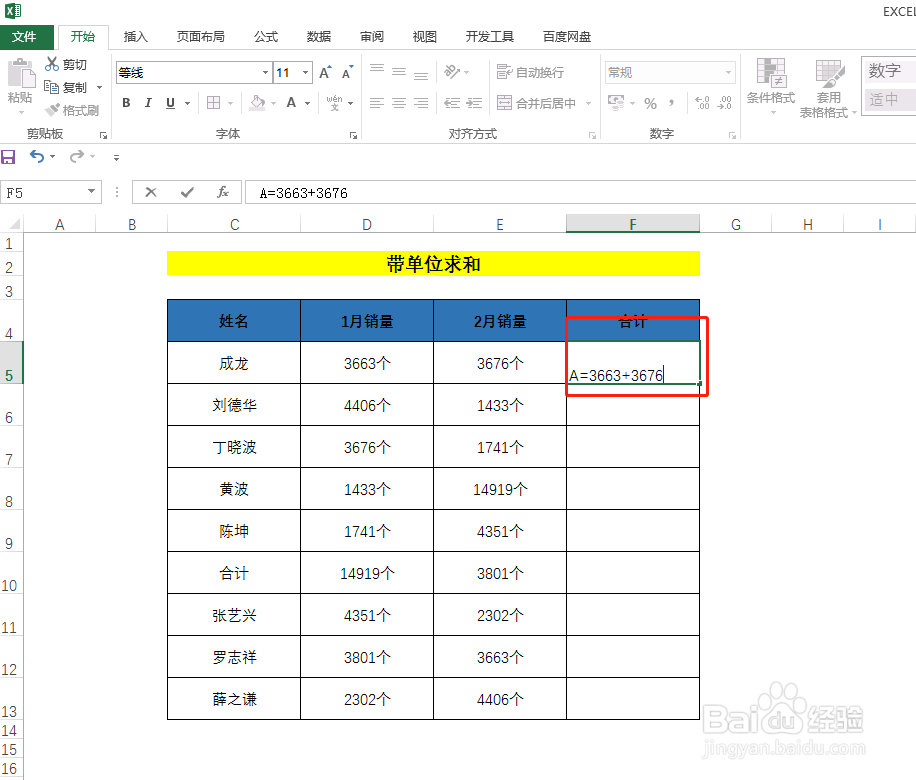The width and height of the screenshot is (916, 780).
Task: Click the Copy (复制) icon
Action: click(x=53, y=86)
